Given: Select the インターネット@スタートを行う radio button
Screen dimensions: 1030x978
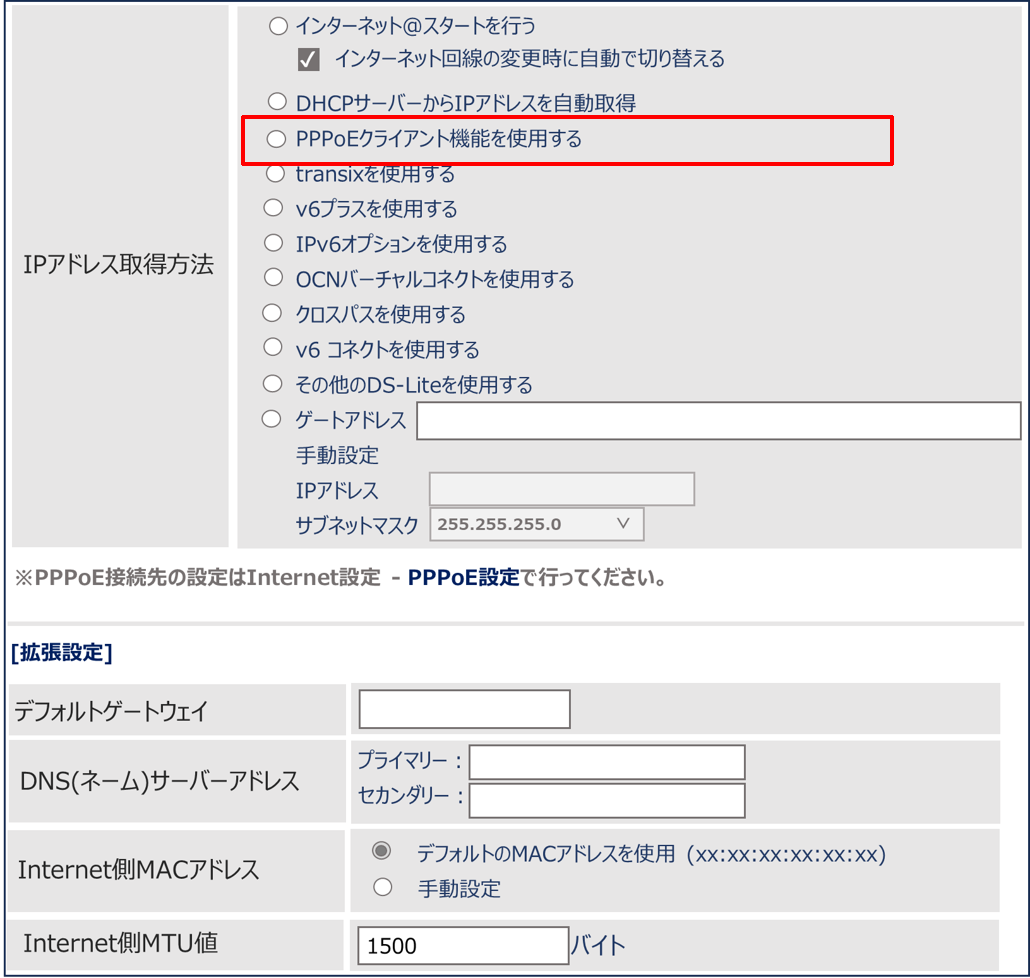Looking at the screenshot, I should coord(278,26).
